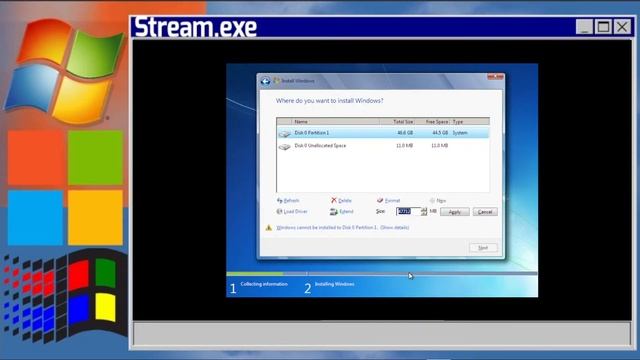The width and height of the screenshot is (640, 360).
Task: Click the Extend partition icon
Action: (x=333, y=211)
